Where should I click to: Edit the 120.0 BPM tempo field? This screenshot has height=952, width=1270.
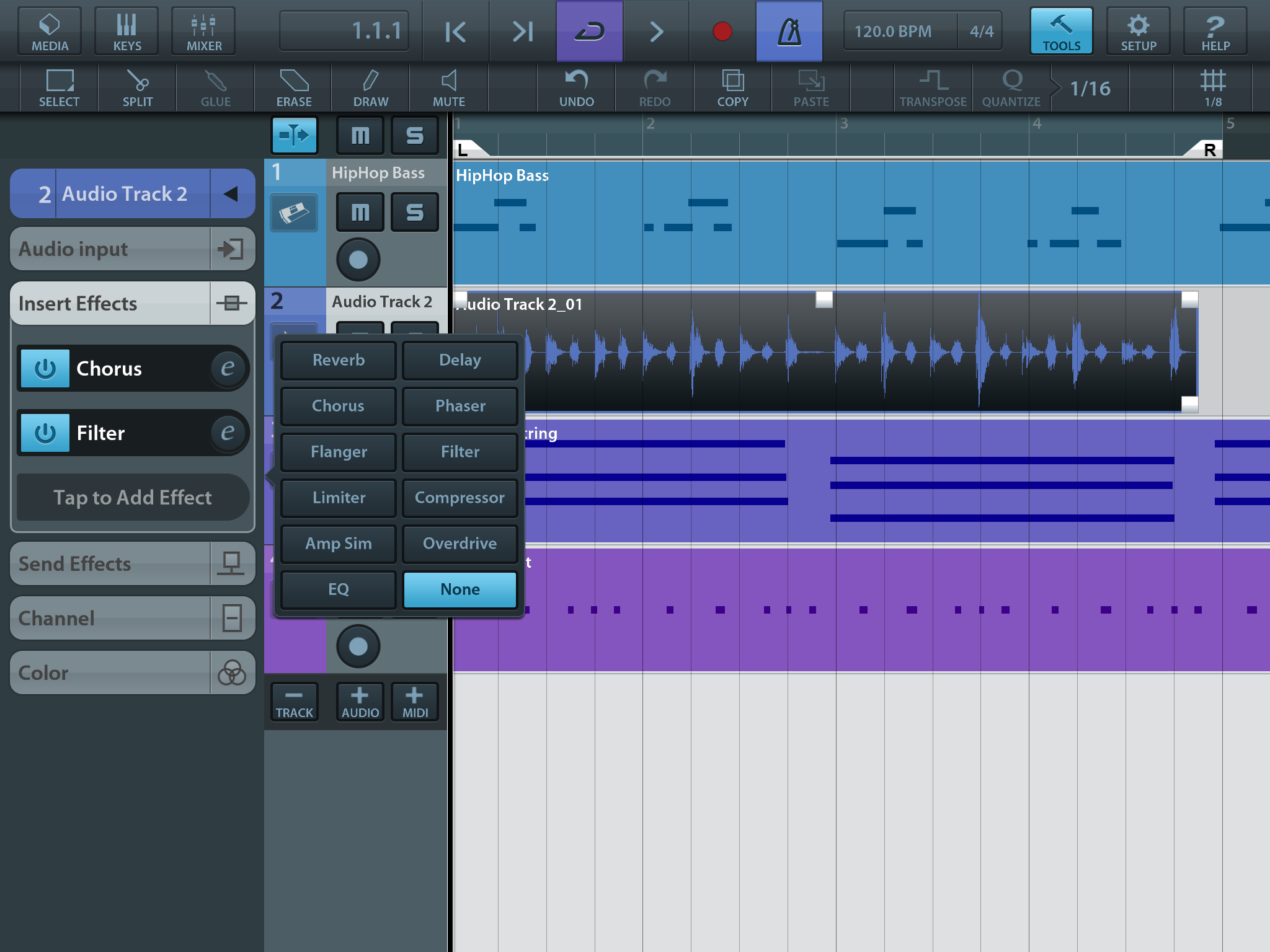pos(900,31)
